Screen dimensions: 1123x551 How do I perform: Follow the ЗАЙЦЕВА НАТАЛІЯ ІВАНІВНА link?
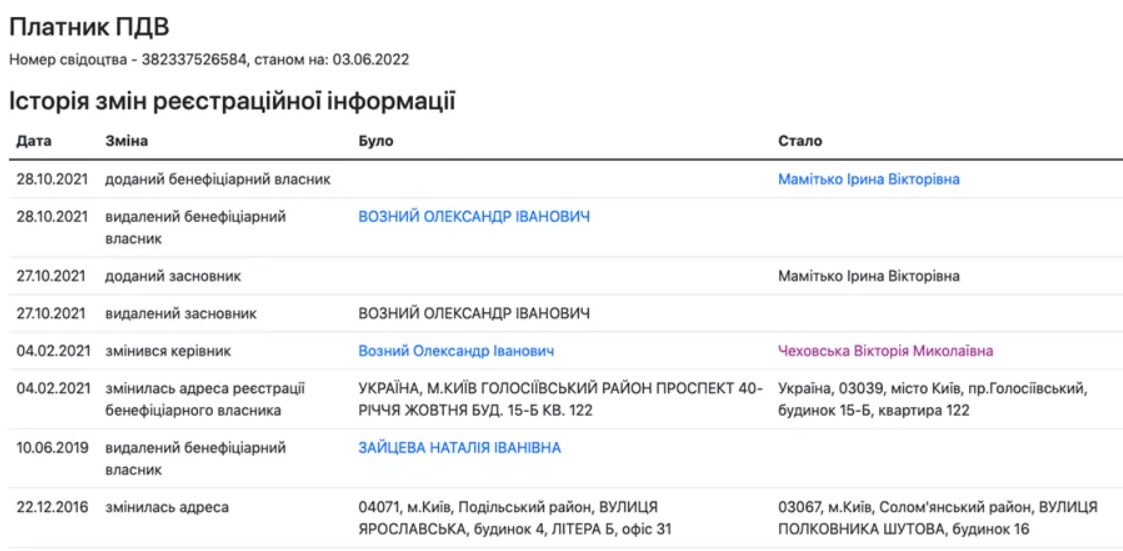pyautogui.click(x=460, y=448)
